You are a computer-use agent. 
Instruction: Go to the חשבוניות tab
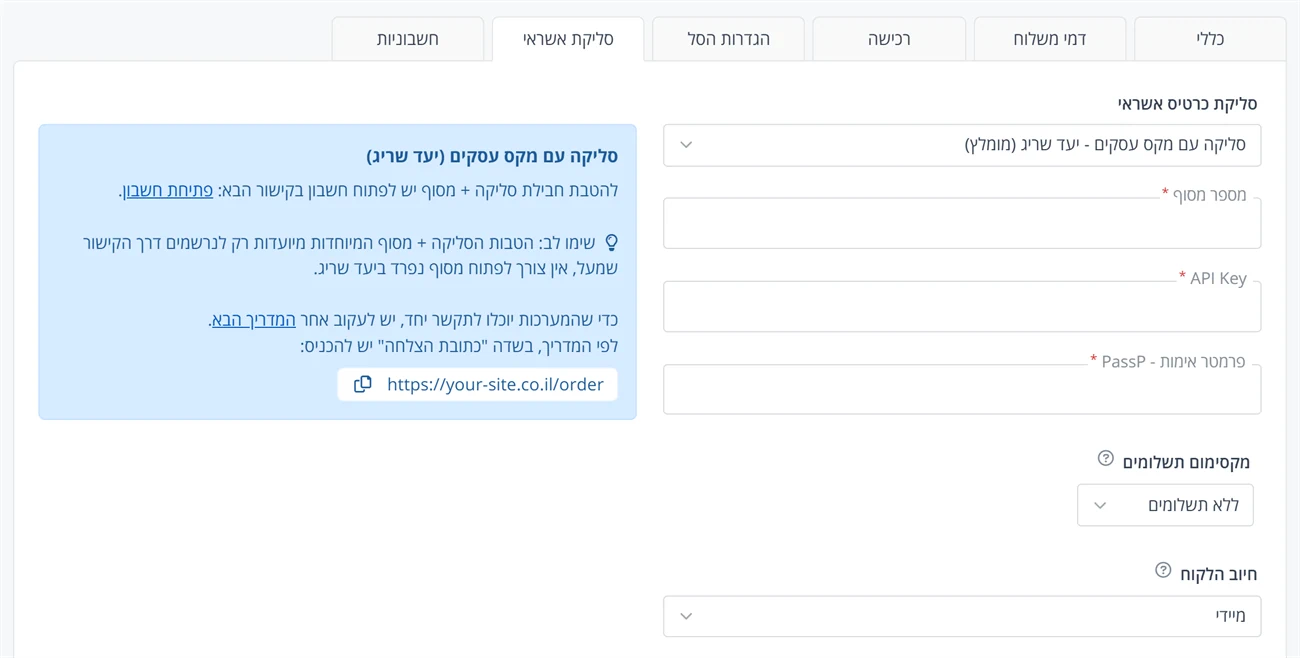coord(408,39)
